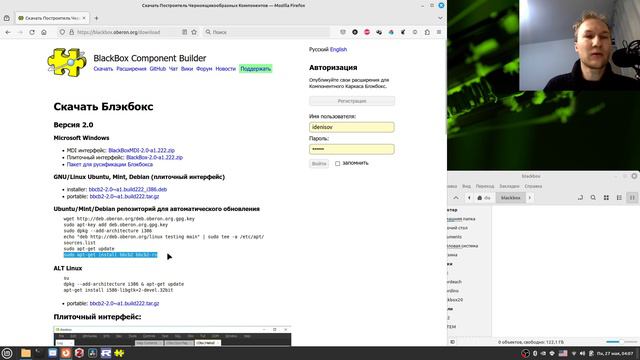Open Переход menu in file manager
Image resolution: width=640 pixels, height=360 pixels.
tap(484, 186)
